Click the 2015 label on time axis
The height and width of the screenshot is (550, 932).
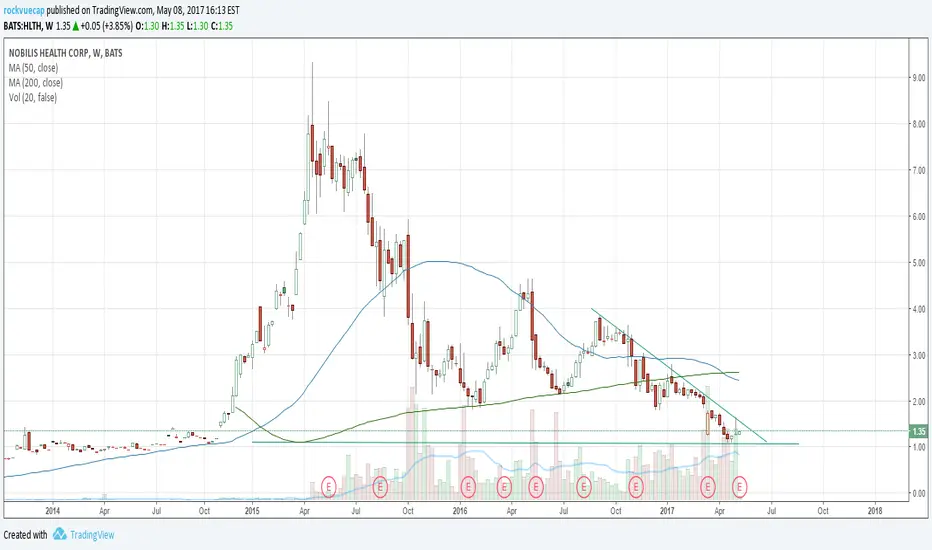[252, 510]
